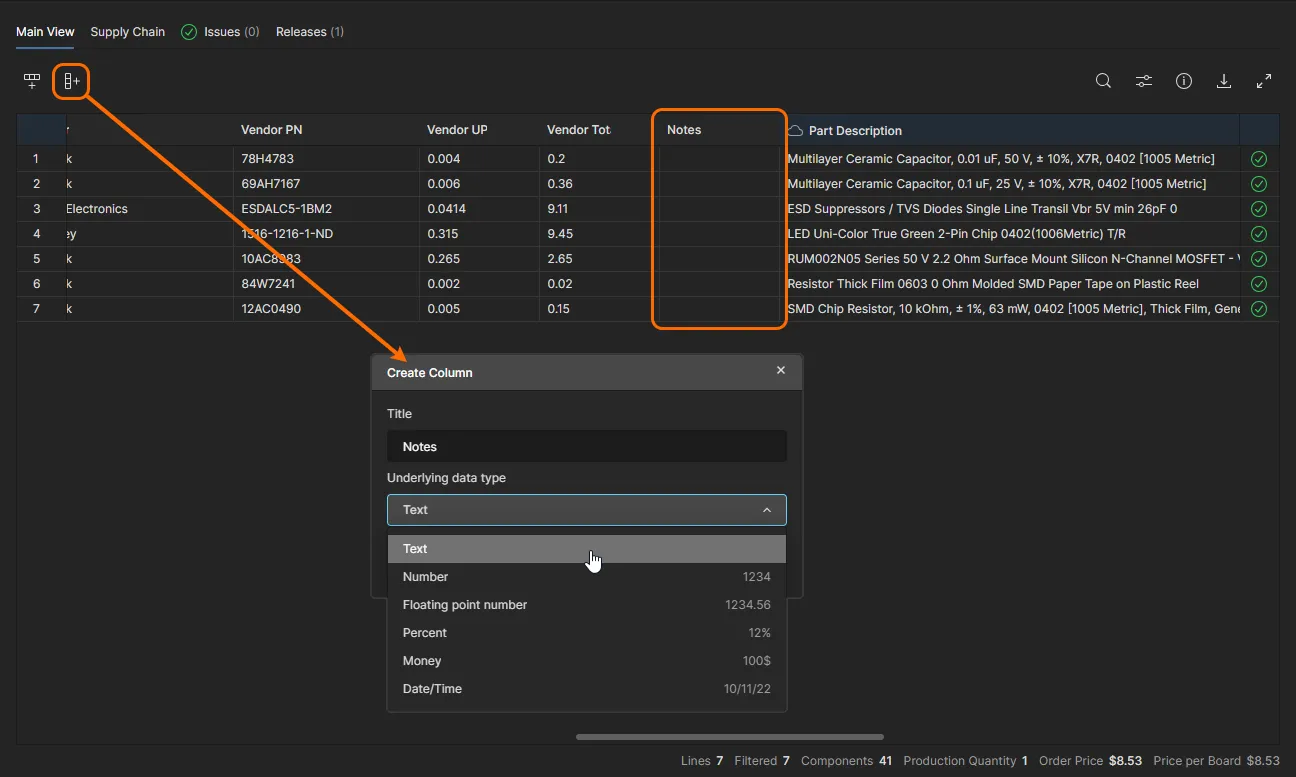Close the Create Column dialog
This screenshot has width=1296, height=777.
(781, 370)
